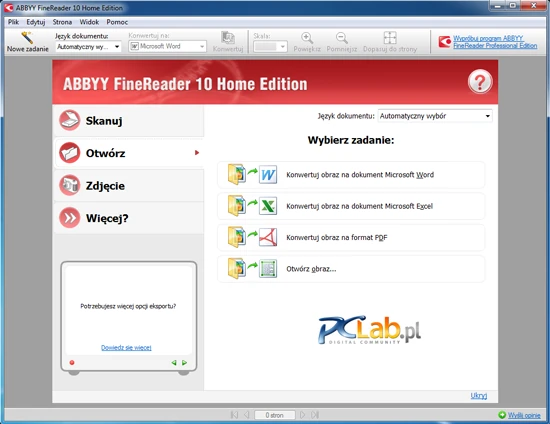Open the Plik menu
The width and height of the screenshot is (550, 424).
[x=13, y=22]
